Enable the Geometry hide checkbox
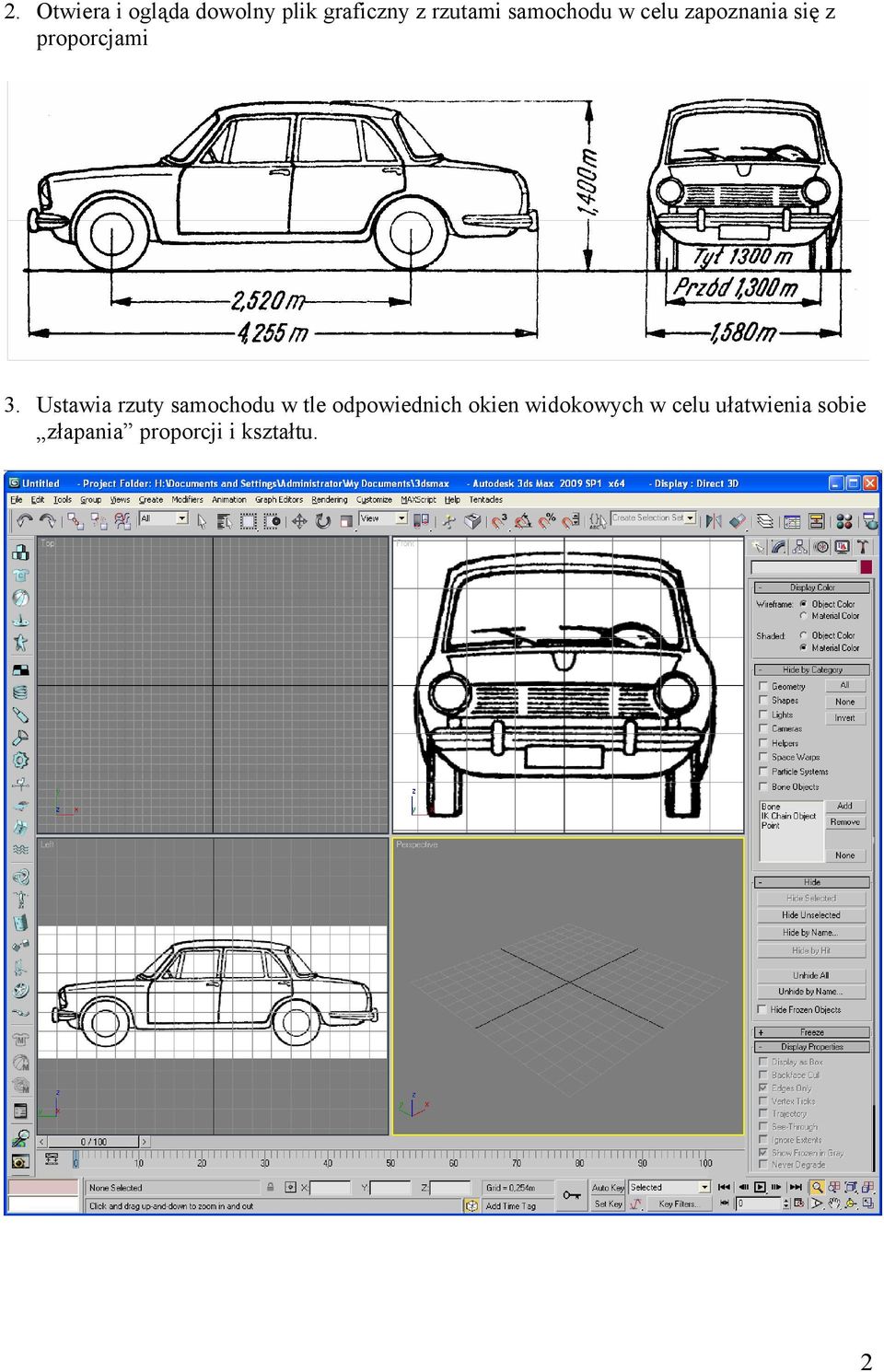 [763, 686]
